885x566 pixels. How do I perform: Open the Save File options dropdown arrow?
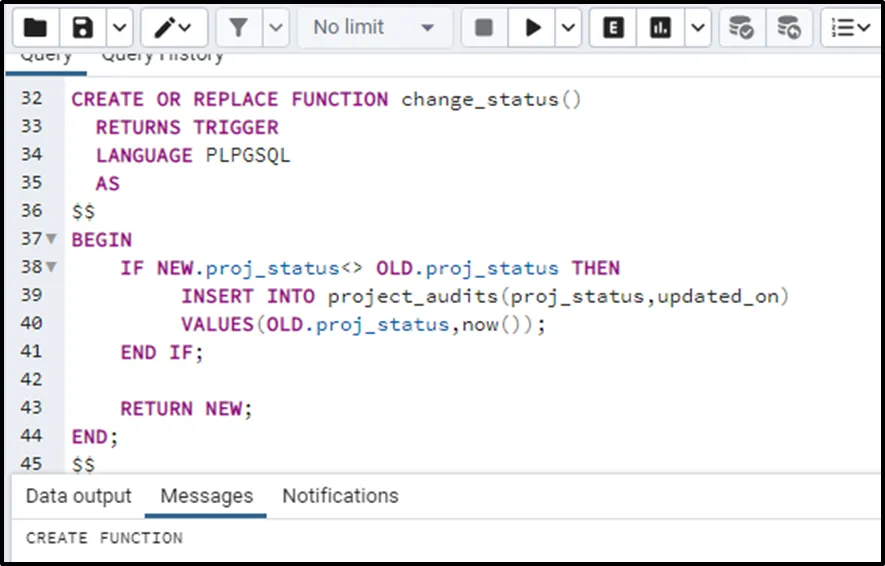[x=119, y=28]
